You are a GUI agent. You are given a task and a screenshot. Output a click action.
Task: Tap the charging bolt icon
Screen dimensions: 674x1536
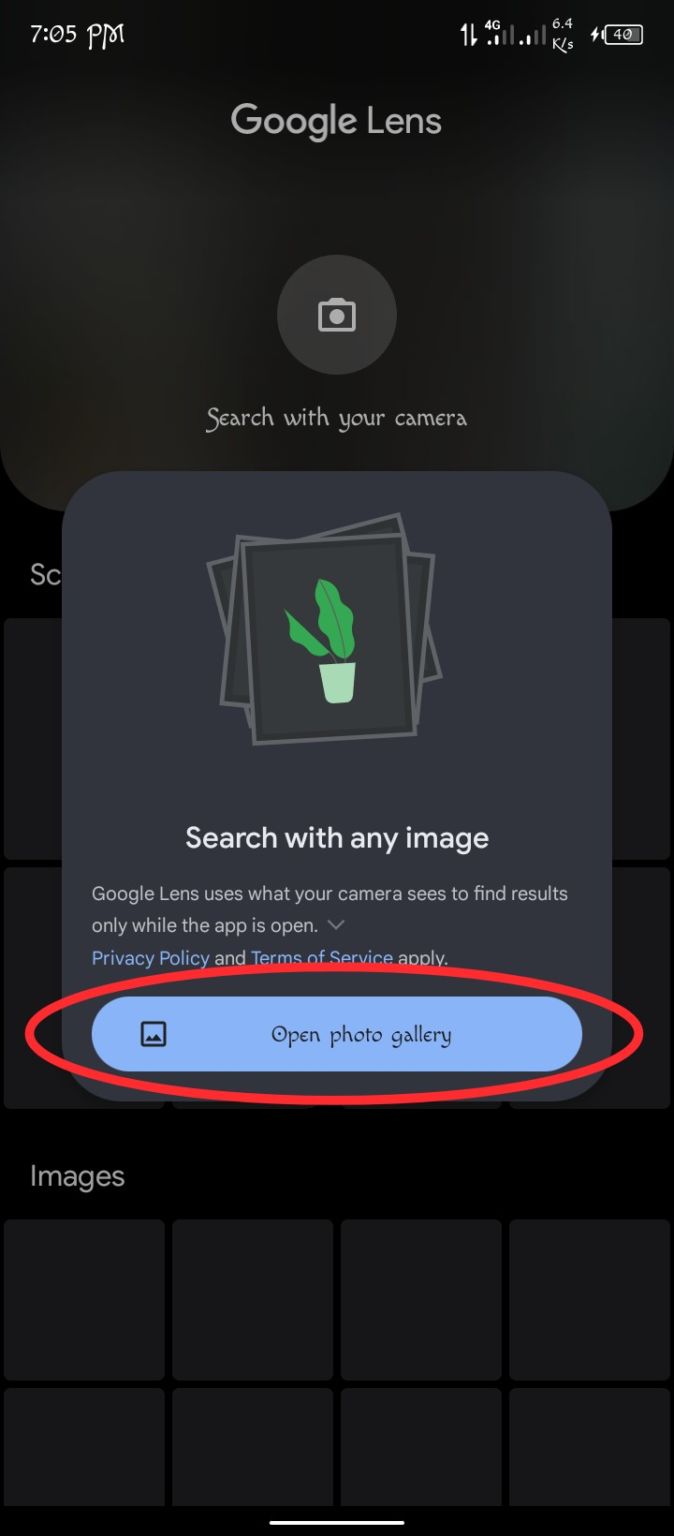coord(597,35)
